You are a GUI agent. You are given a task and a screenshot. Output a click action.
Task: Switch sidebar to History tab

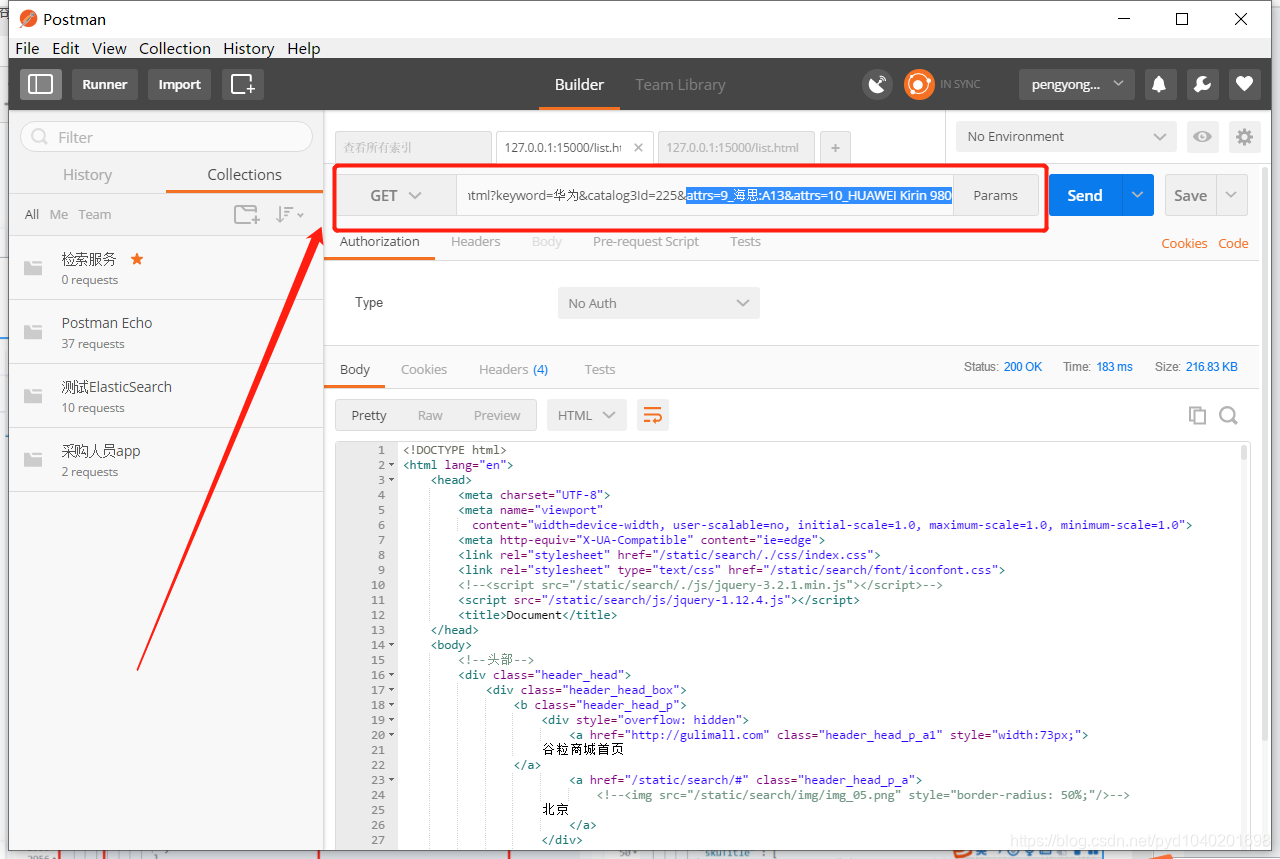[87, 174]
